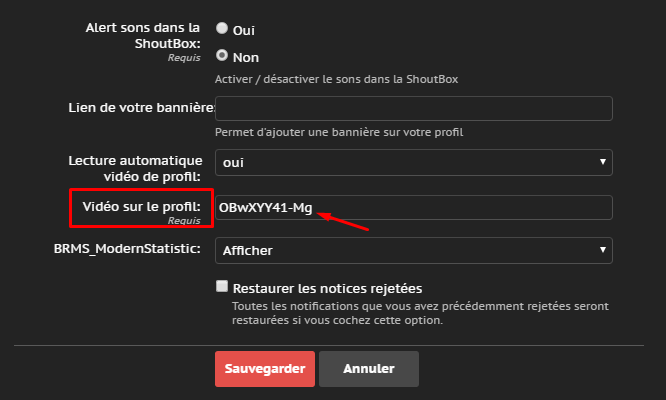666x400 pixels.
Task: Click the "BRMS_ModernStatistic" label
Action: [127, 249]
